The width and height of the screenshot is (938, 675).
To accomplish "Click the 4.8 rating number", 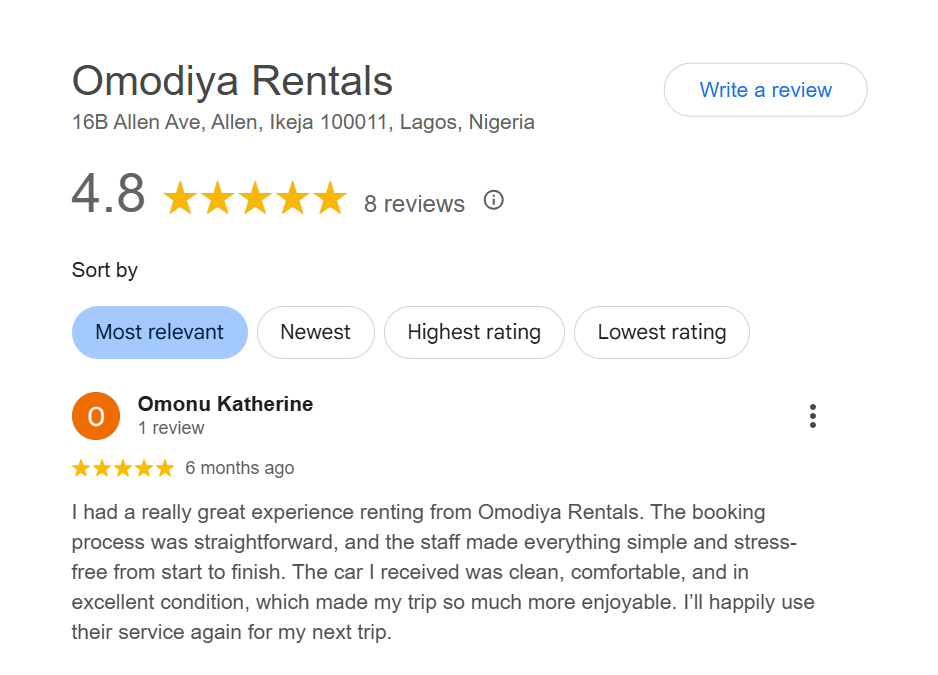I will click(108, 194).
